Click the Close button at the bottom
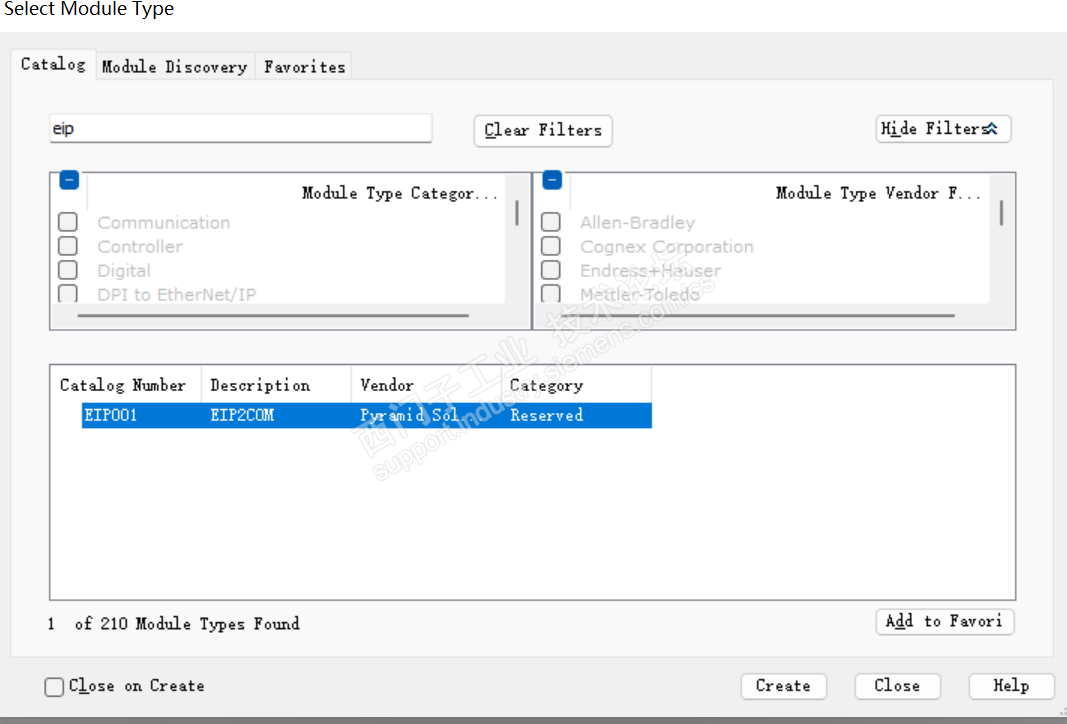Screen dimensions: 1067x724 [897, 686]
